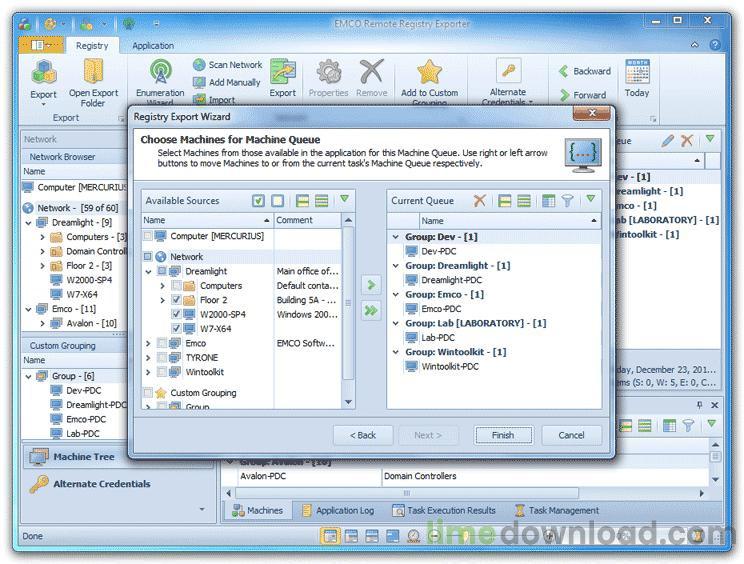Close the Registry Export Wizard dialog

click(592, 113)
